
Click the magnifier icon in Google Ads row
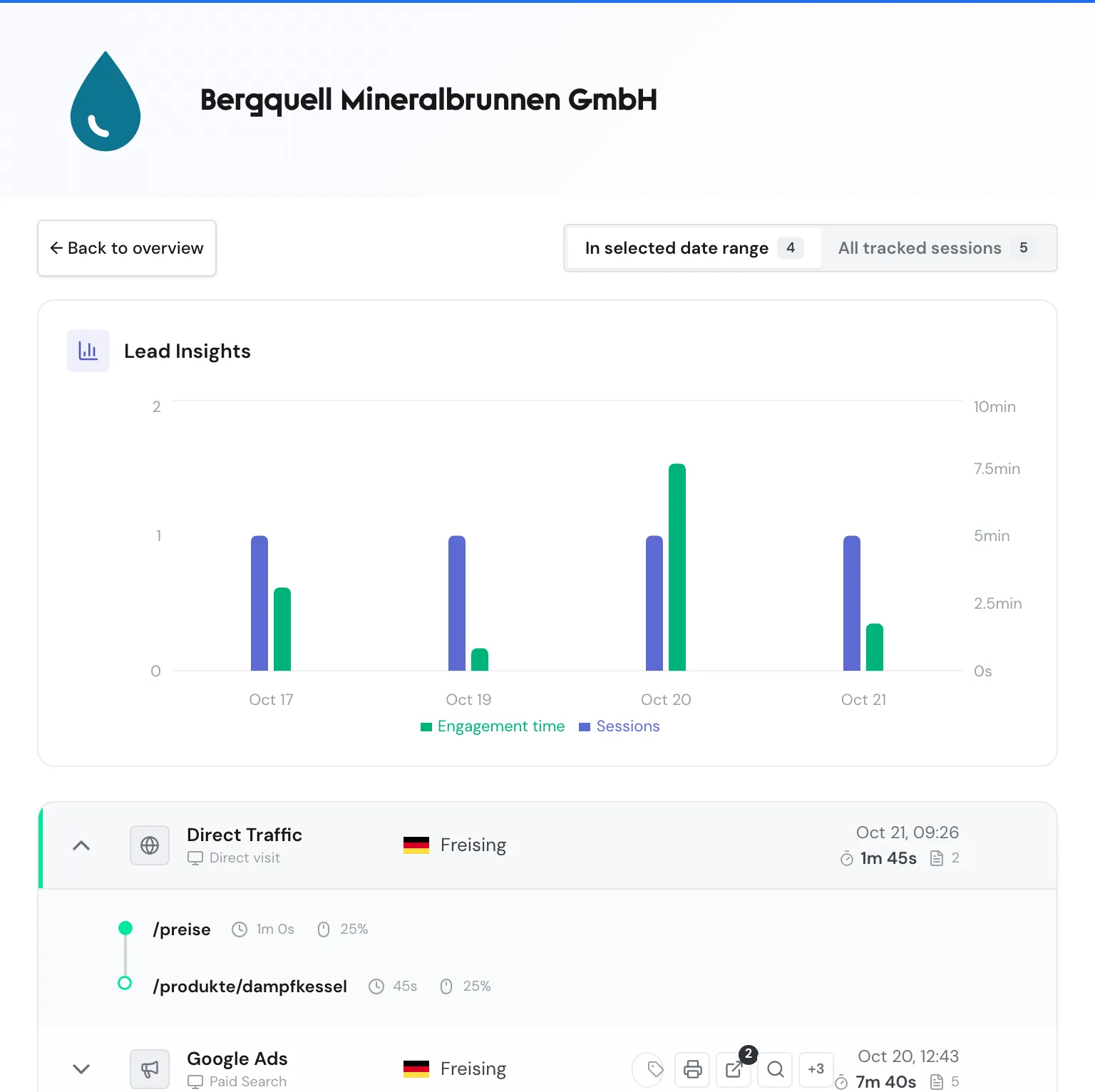[x=775, y=1069]
